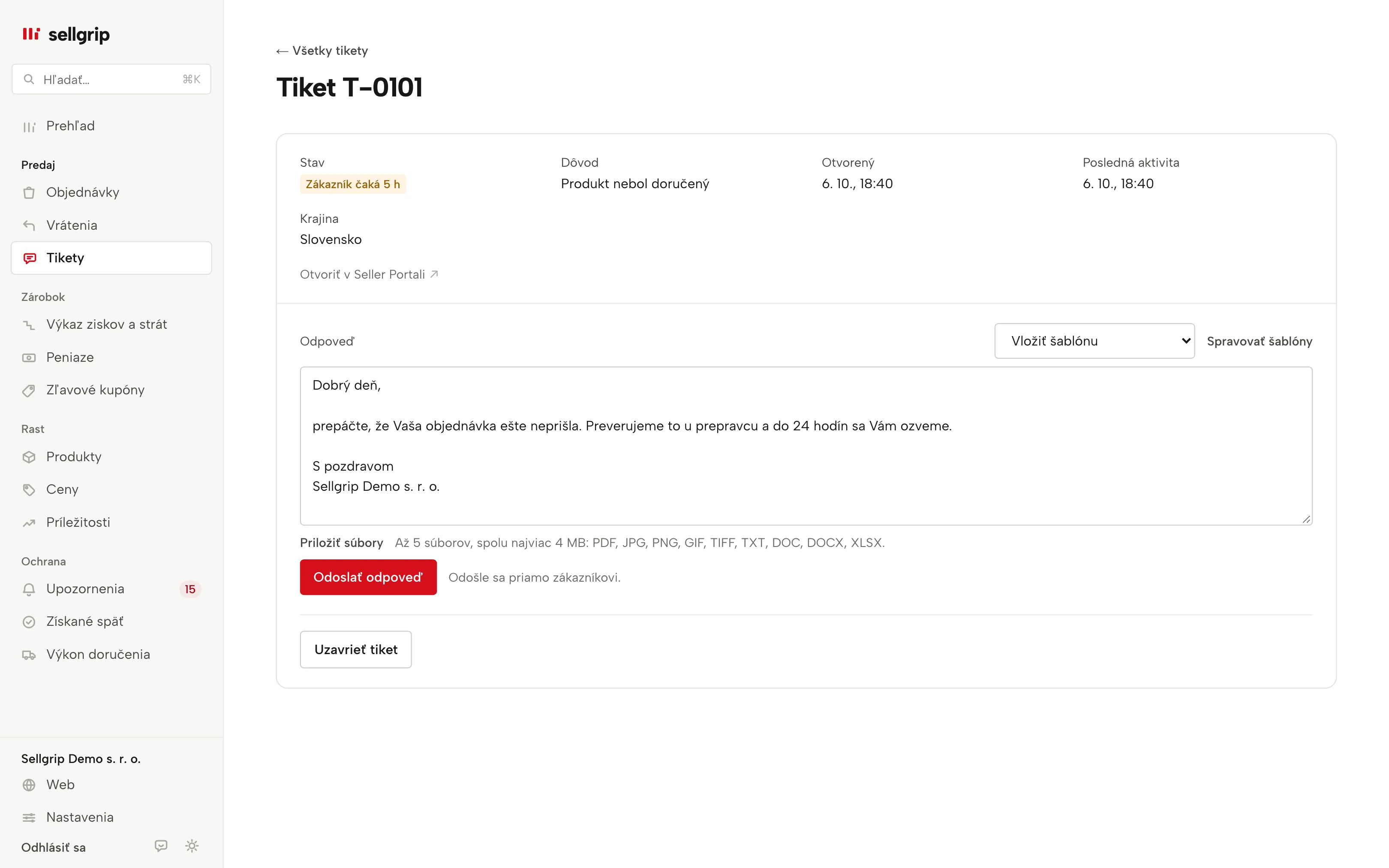Send reply with Odoslať odpoveď button
The image size is (1389, 868).
pyautogui.click(x=368, y=577)
